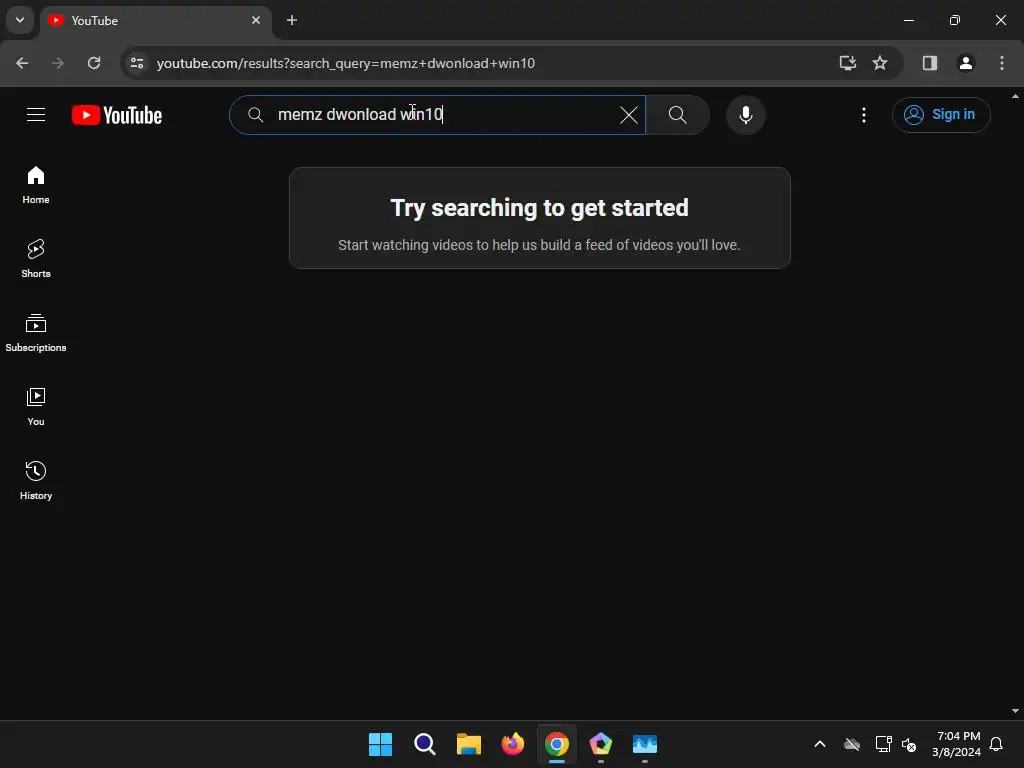Install YouTube app icon in address bar
The image size is (1024, 768).
(848, 63)
